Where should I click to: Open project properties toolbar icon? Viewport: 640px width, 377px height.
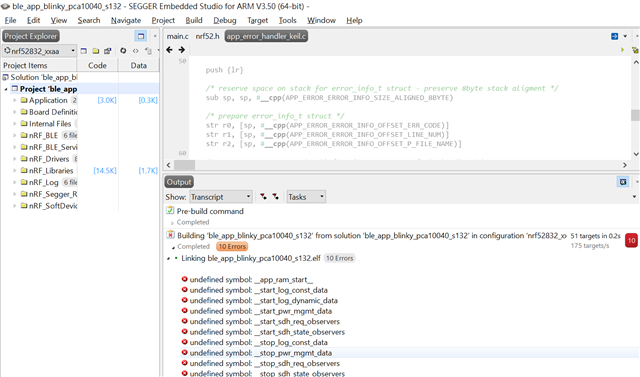107,51
